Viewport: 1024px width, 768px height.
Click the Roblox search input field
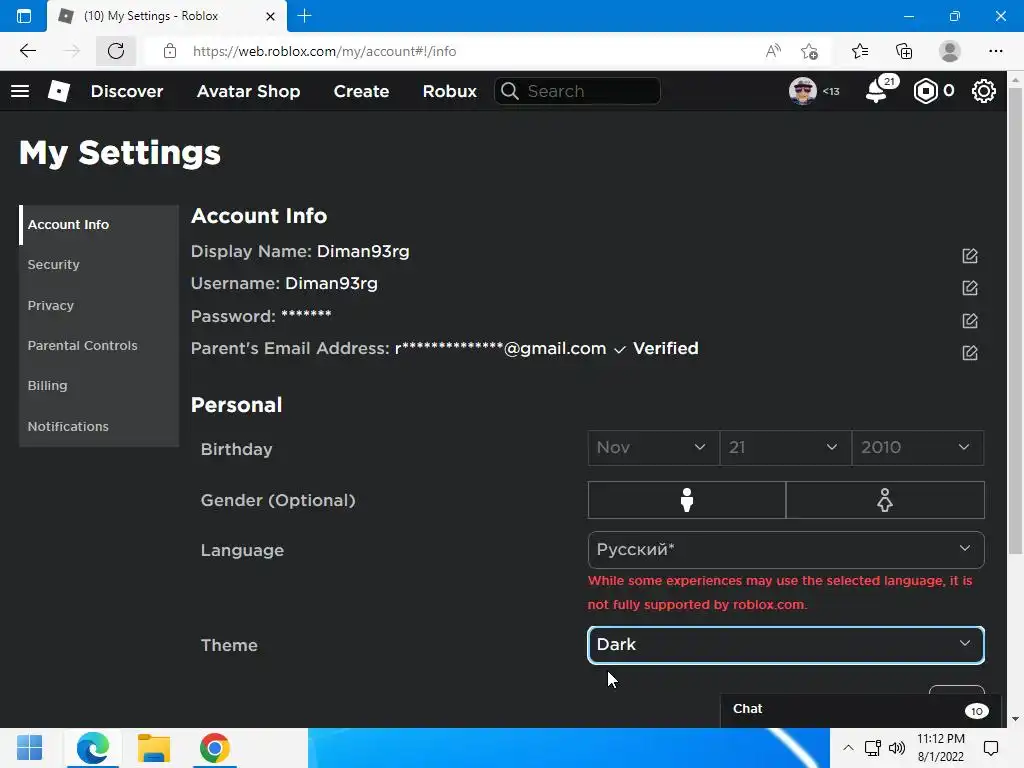pos(577,91)
